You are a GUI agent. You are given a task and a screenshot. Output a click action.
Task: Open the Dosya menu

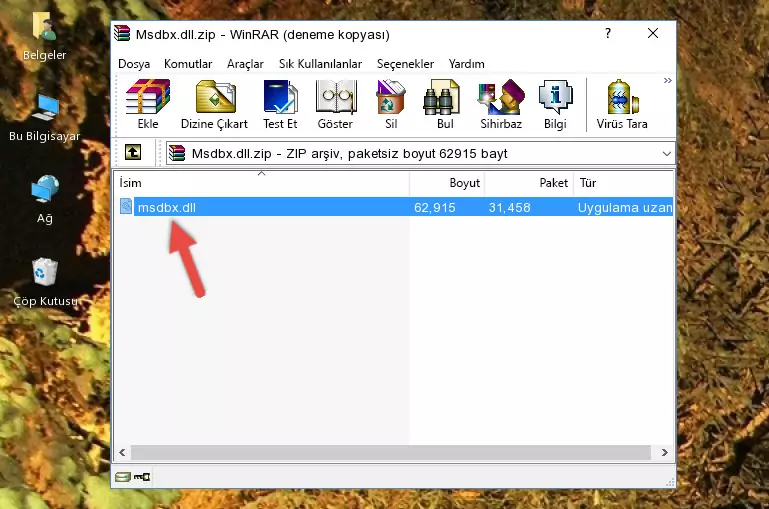tap(134, 64)
